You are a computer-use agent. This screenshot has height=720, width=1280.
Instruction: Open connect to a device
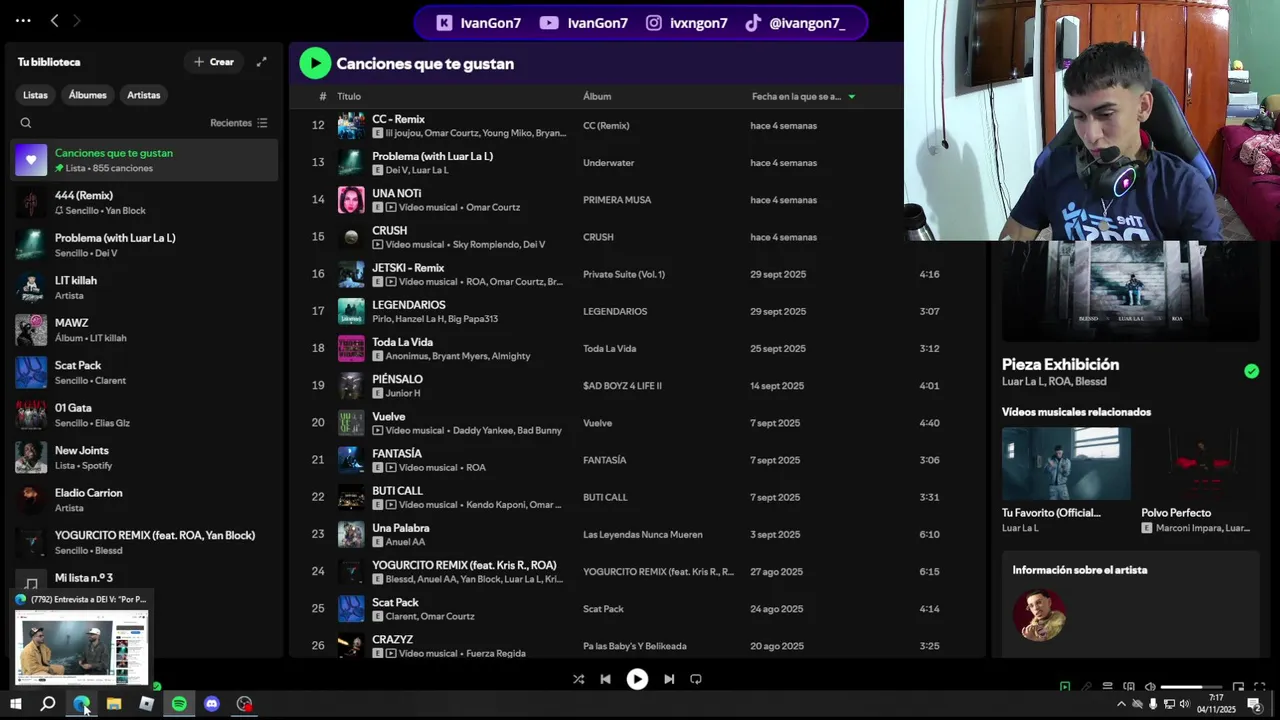tap(1129, 687)
